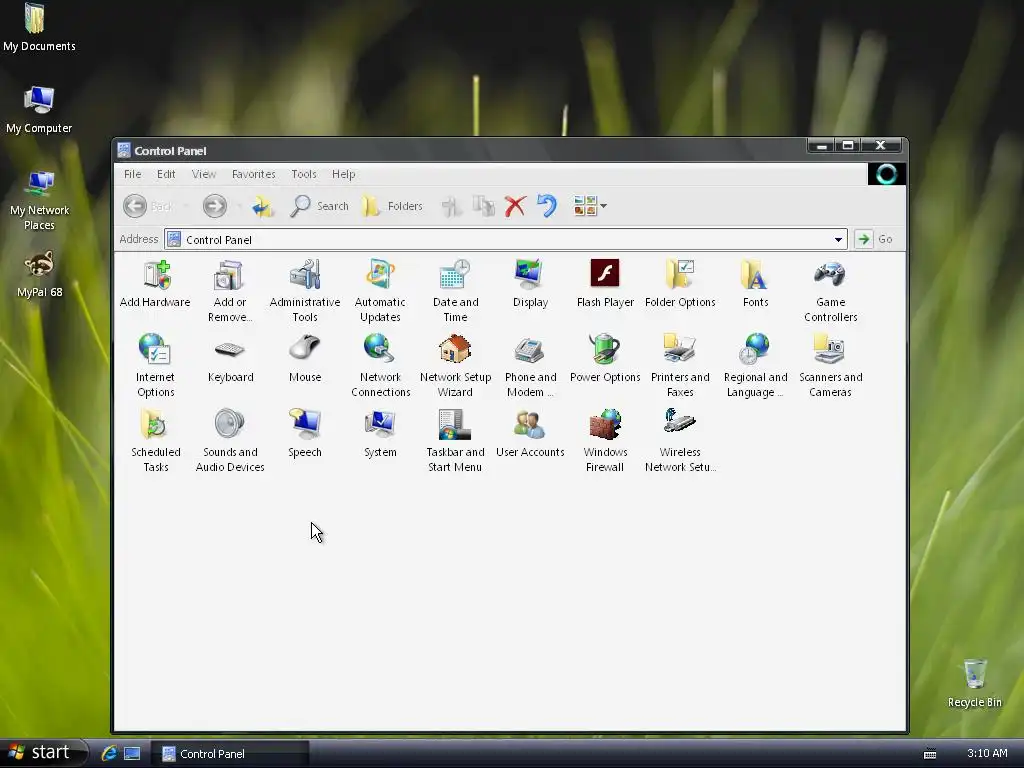
Task: Open Automatic Updates settings
Action: coord(380,291)
